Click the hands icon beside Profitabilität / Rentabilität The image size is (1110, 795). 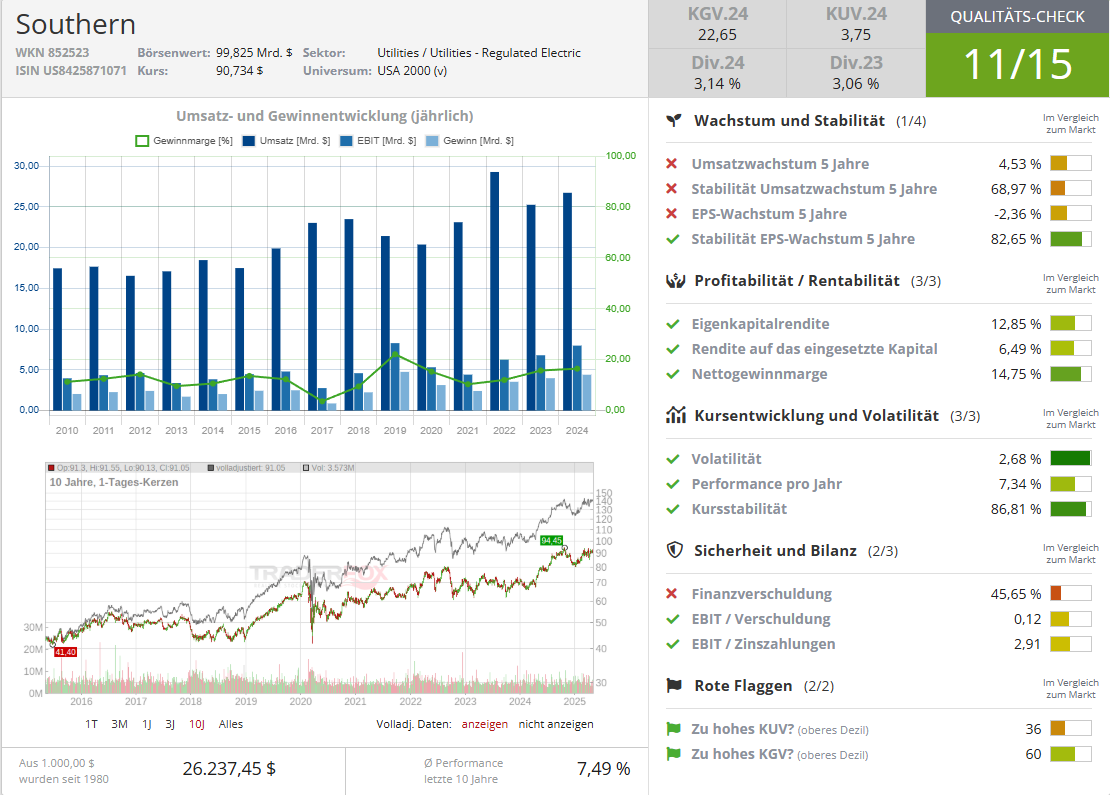[675, 280]
